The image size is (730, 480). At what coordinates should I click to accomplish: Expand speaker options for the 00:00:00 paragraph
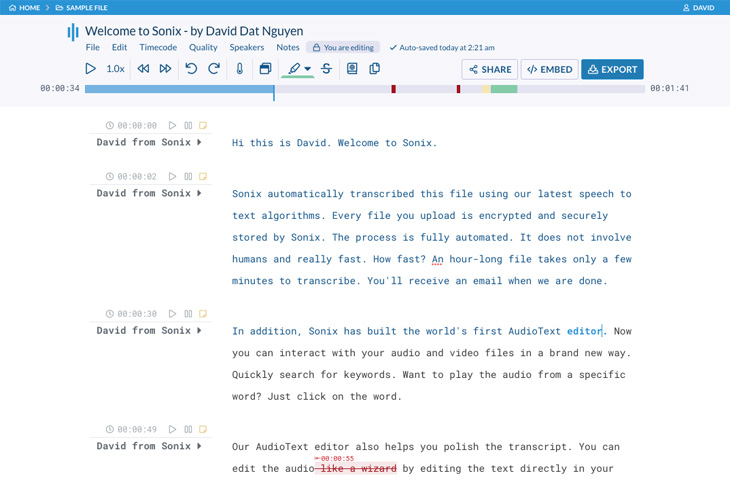pos(199,142)
